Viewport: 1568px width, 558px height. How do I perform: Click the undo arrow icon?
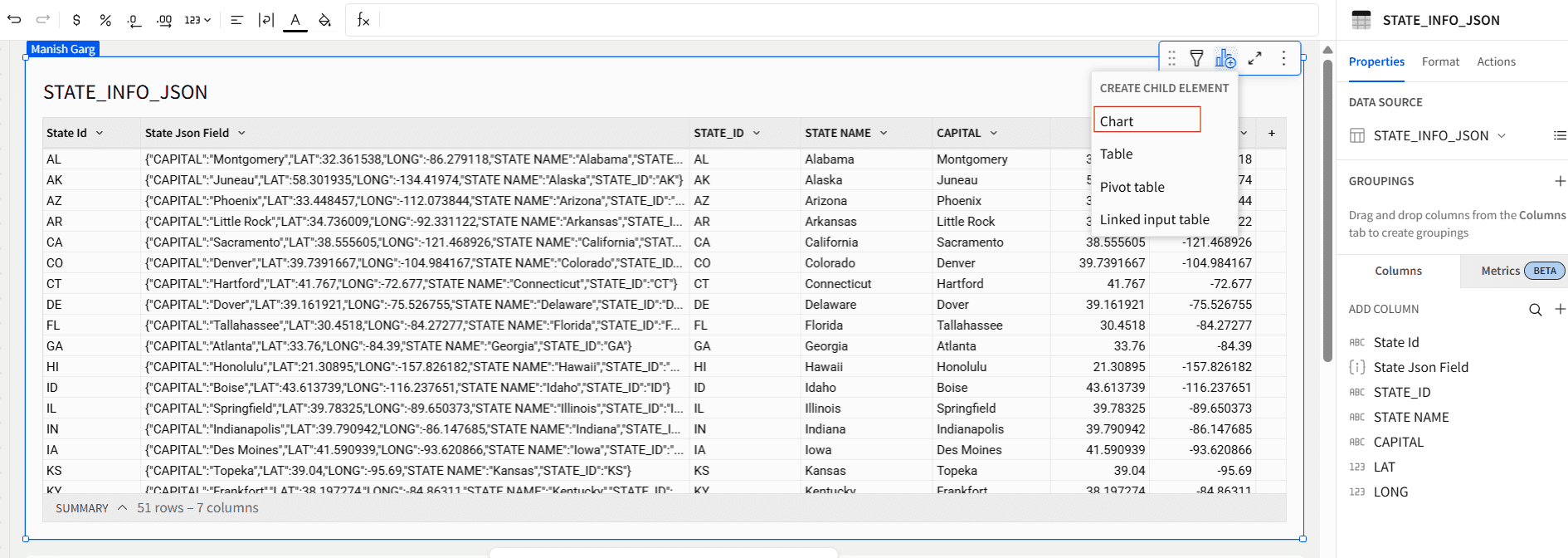coord(14,19)
